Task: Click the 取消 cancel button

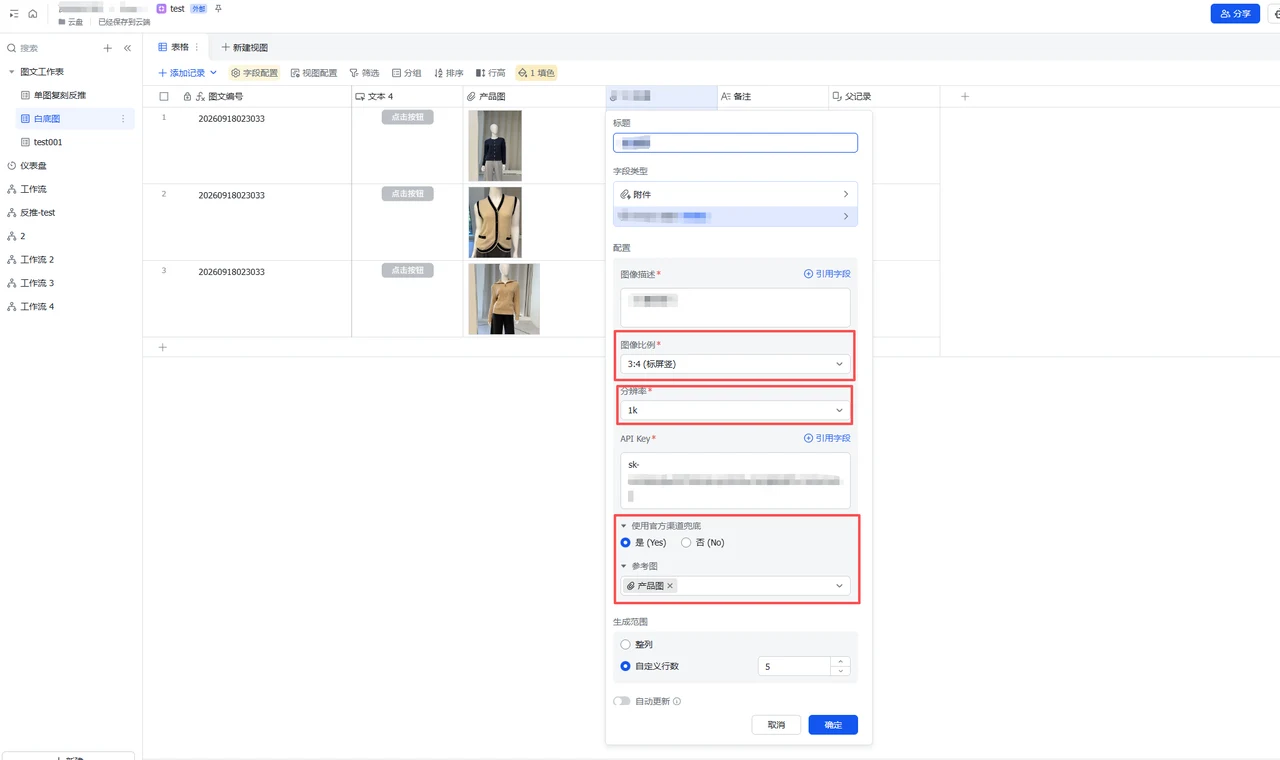Action: coord(776,725)
